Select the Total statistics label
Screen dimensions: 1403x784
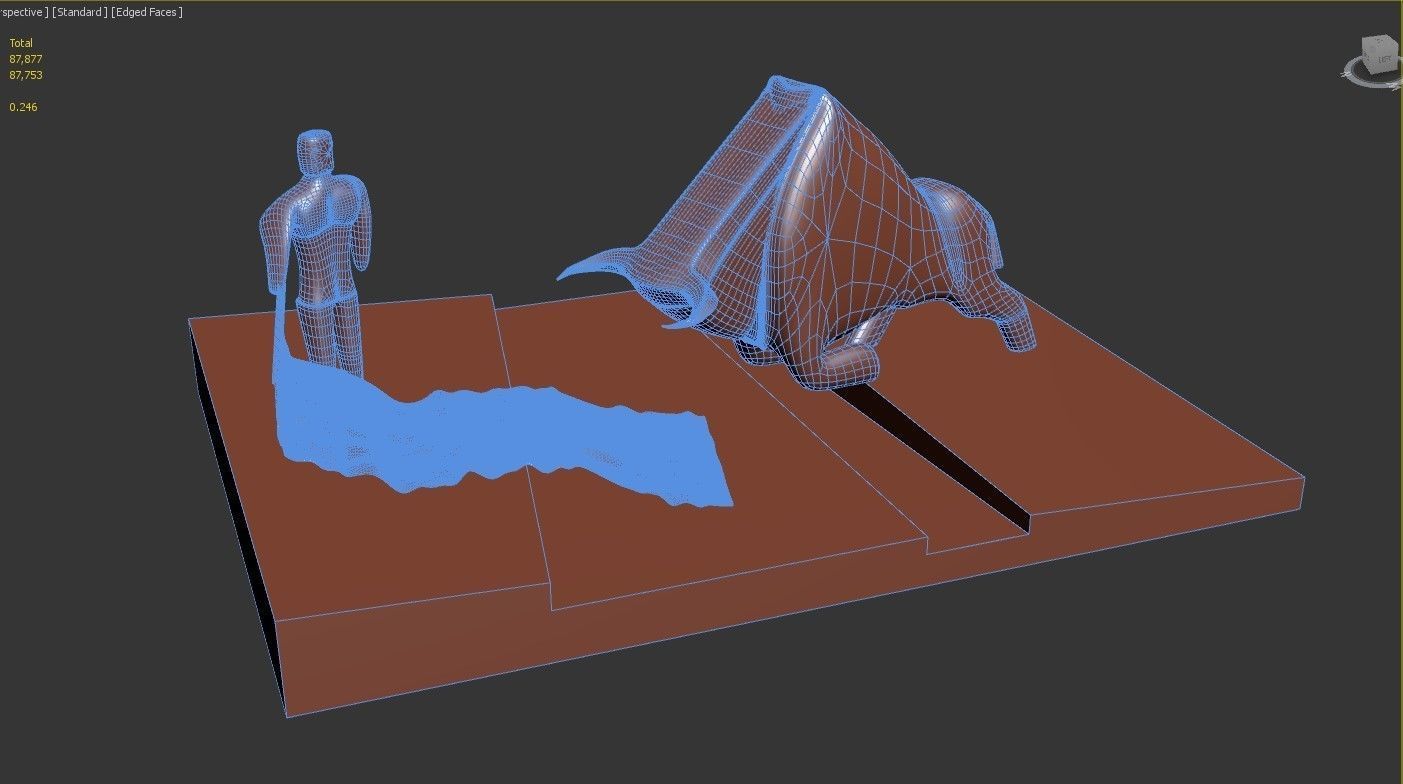pyautogui.click(x=21, y=43)
